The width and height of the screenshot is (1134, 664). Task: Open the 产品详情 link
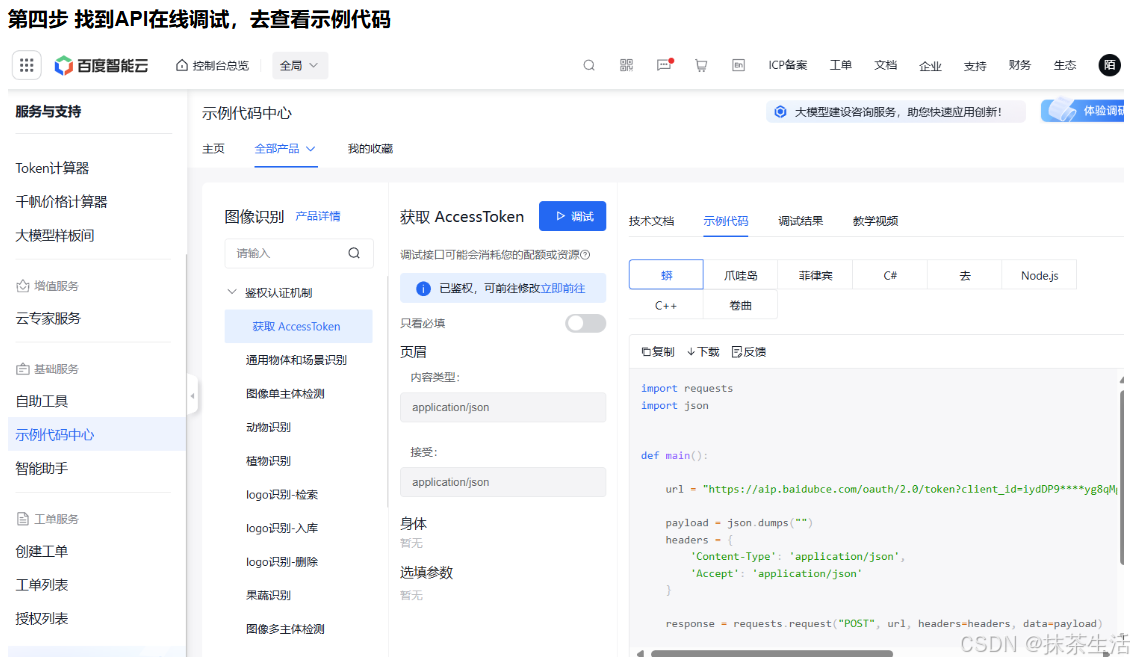pyautogui.click(x=317, y=216)
